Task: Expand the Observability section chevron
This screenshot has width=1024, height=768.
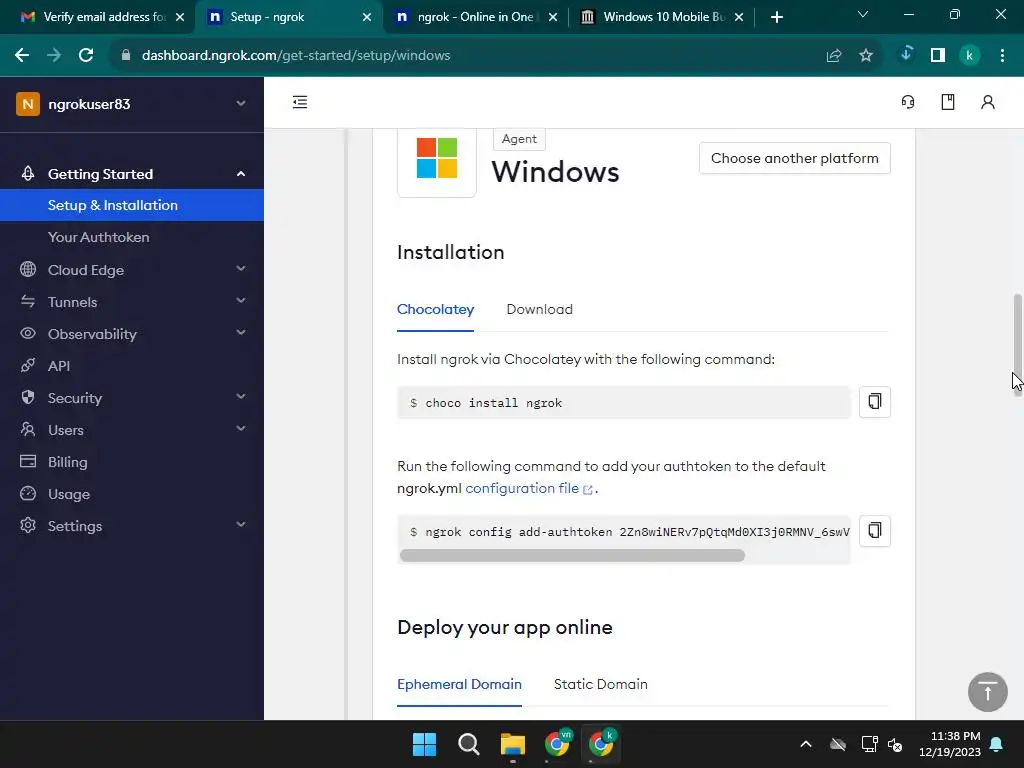Action: point(241,332)
